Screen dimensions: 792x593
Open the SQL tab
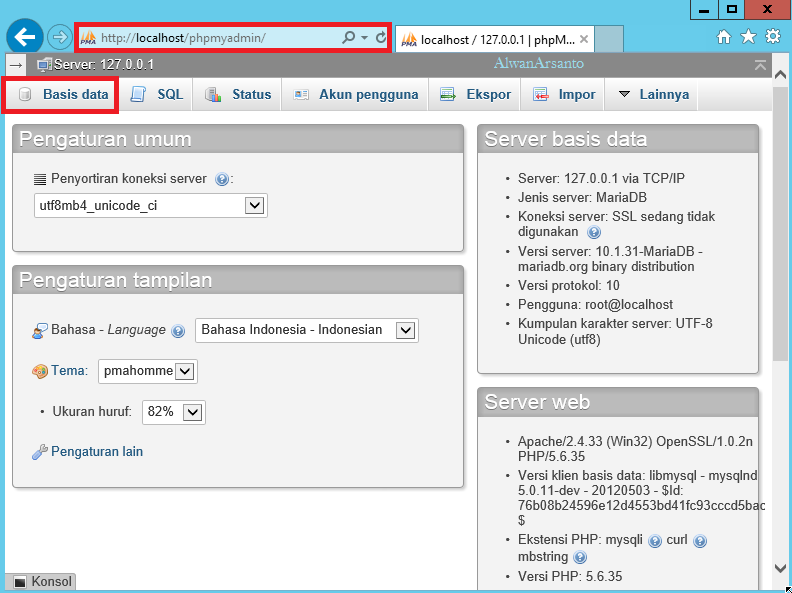157,94
